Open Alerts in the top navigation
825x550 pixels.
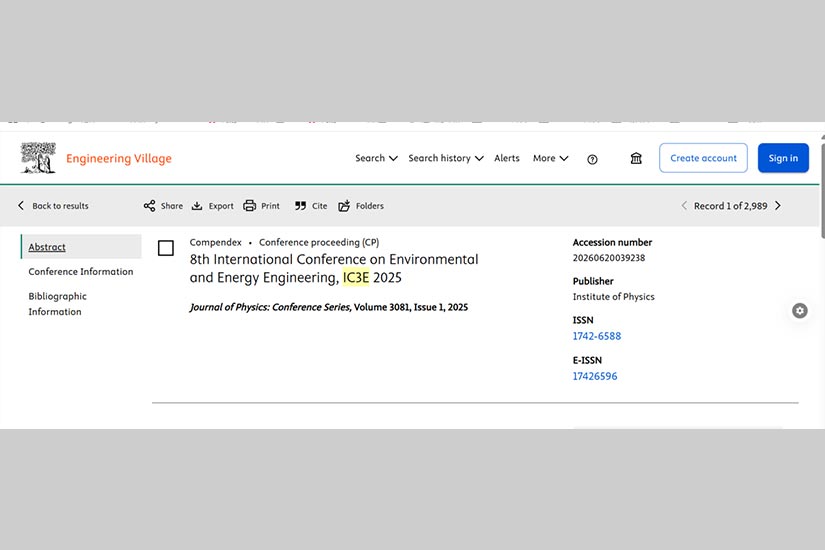(x=507, y=158)
